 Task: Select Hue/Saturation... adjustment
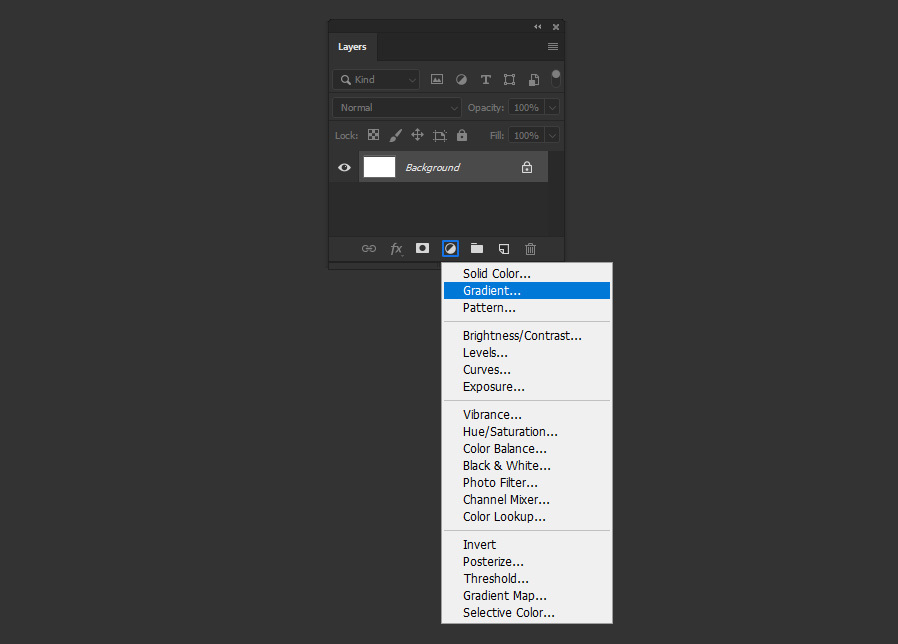pyautogui.click(x=527, y=432)
